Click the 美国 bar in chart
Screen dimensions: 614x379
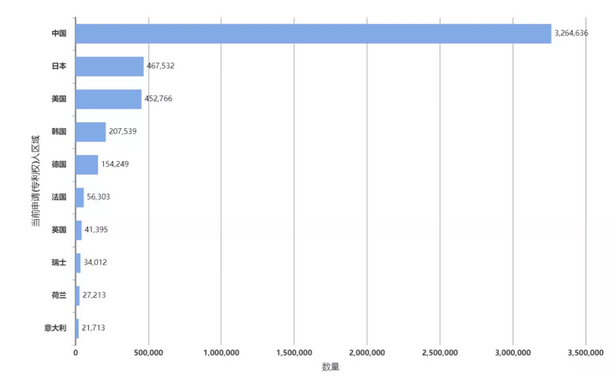point(108,99)
